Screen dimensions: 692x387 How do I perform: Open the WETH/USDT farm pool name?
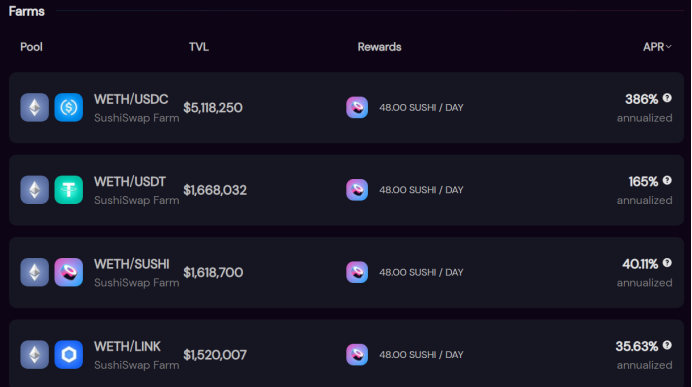[x=130, y=182]
